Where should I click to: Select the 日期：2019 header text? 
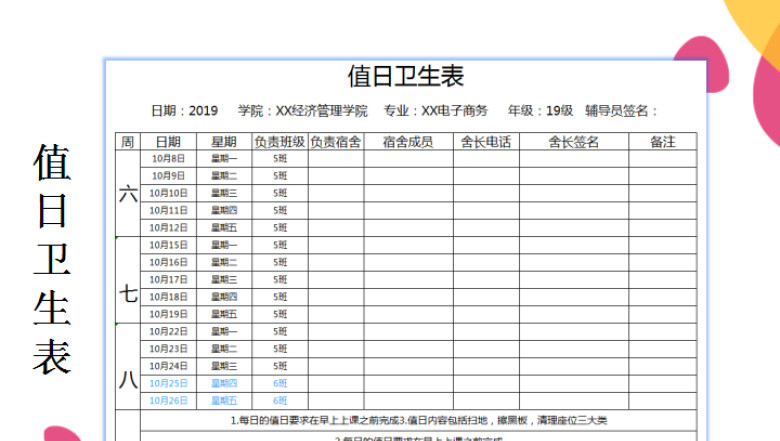point(185,110)
